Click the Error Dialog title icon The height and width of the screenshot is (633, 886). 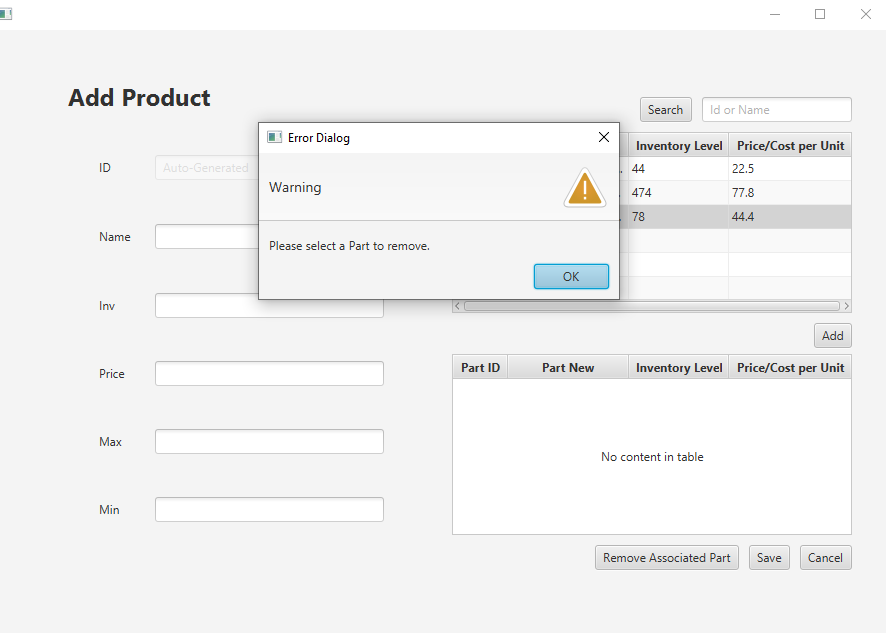tap(275, 137)
